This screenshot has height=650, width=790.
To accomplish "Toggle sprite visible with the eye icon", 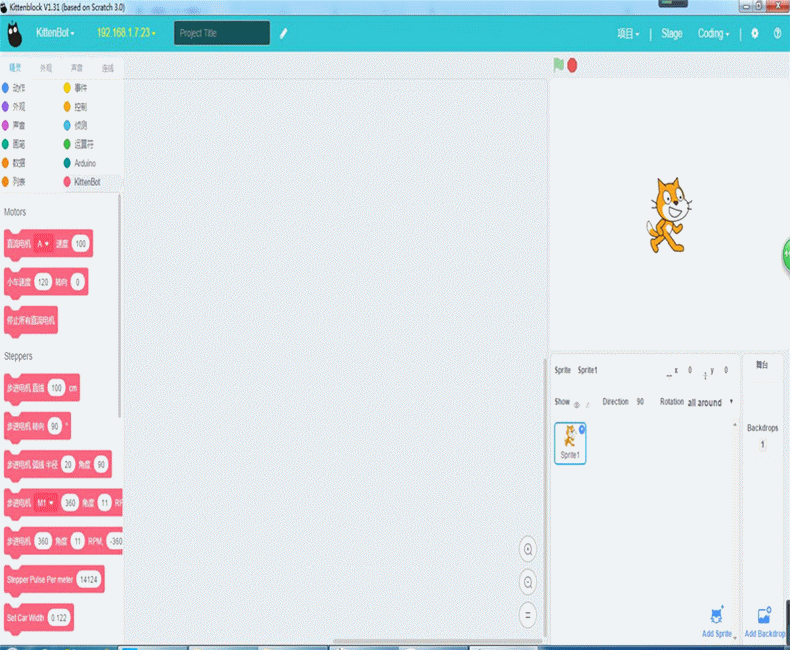I will [x=576, y=405].
